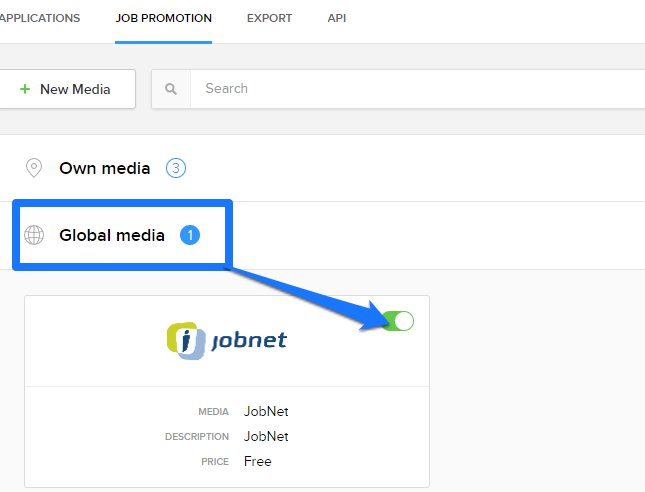Click the MEDIA field label
Screen dimensions: 645x492
tap(213, 412)
